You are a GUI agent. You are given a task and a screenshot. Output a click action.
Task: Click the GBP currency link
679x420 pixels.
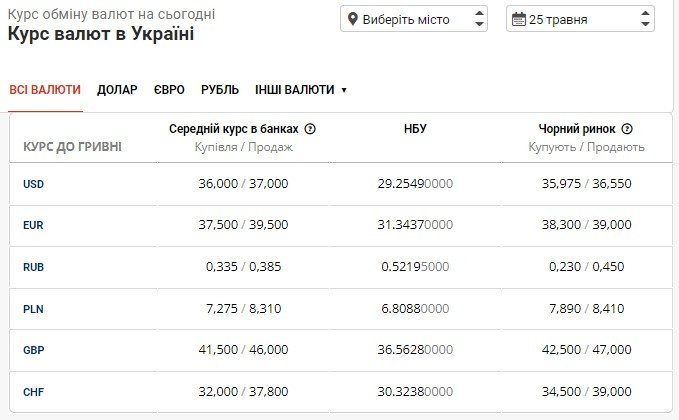[34, 351]
